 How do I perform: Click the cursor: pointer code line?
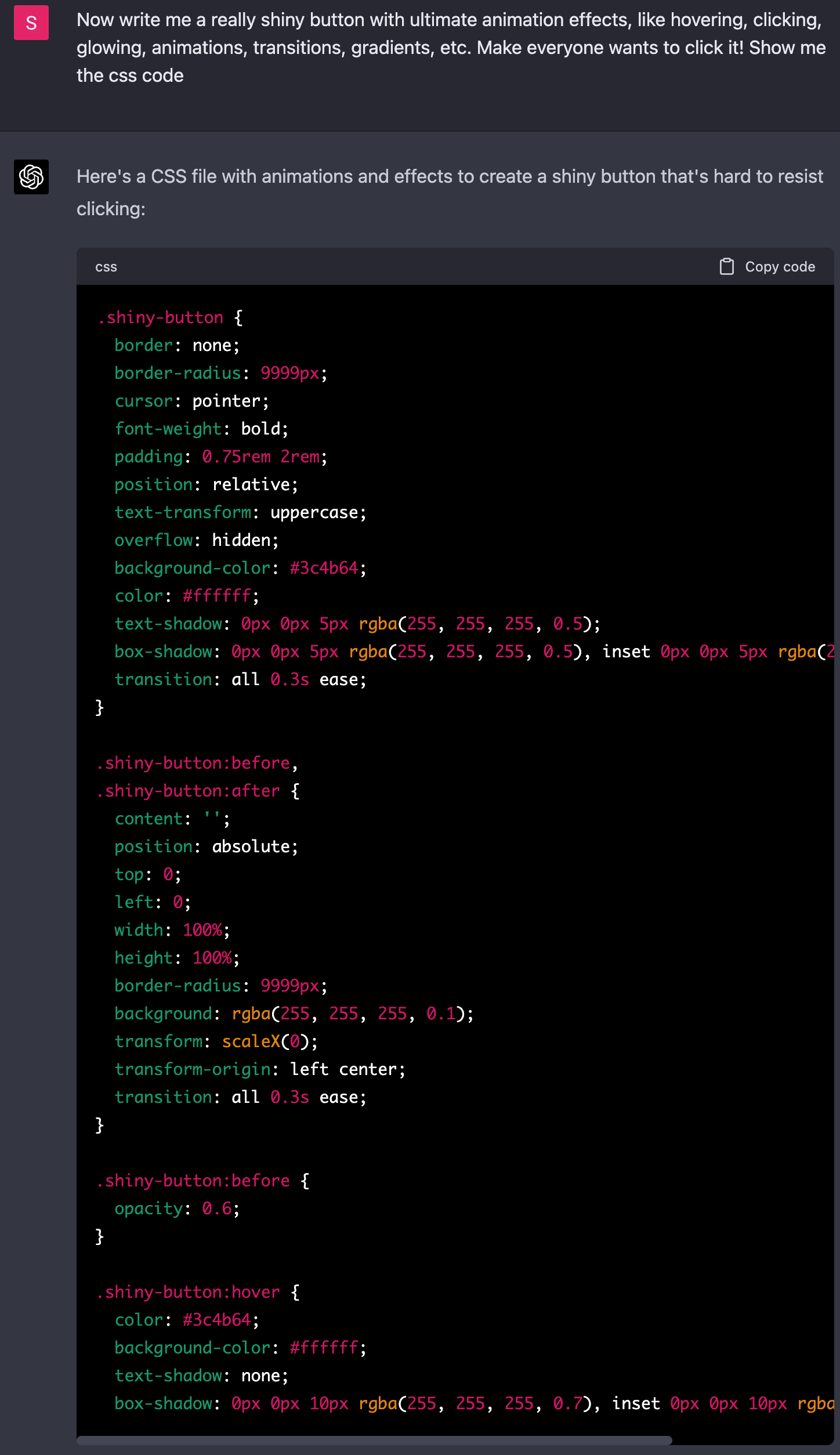pos(191,401)
